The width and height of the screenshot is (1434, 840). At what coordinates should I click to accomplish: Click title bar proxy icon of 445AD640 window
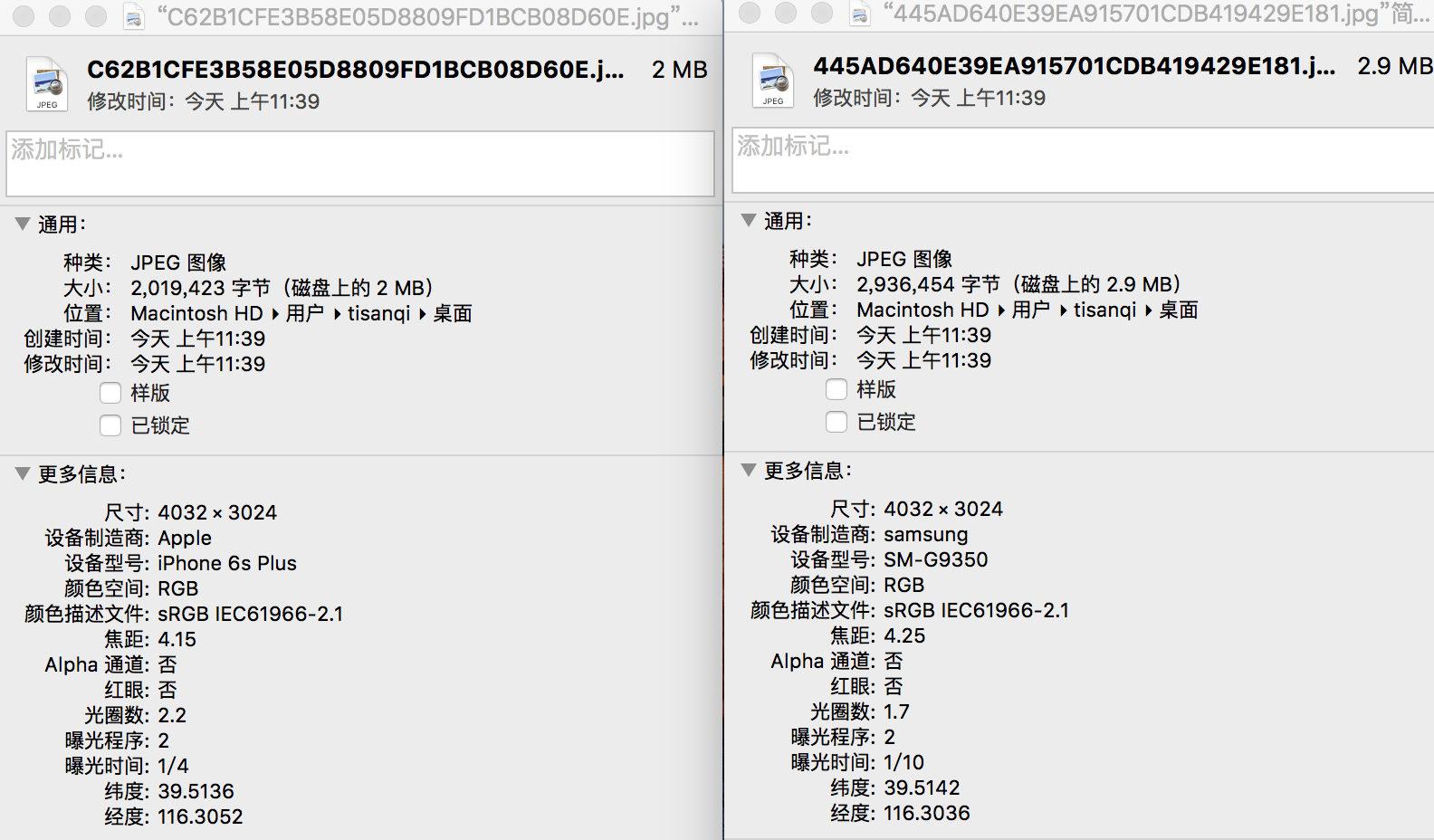860,14
